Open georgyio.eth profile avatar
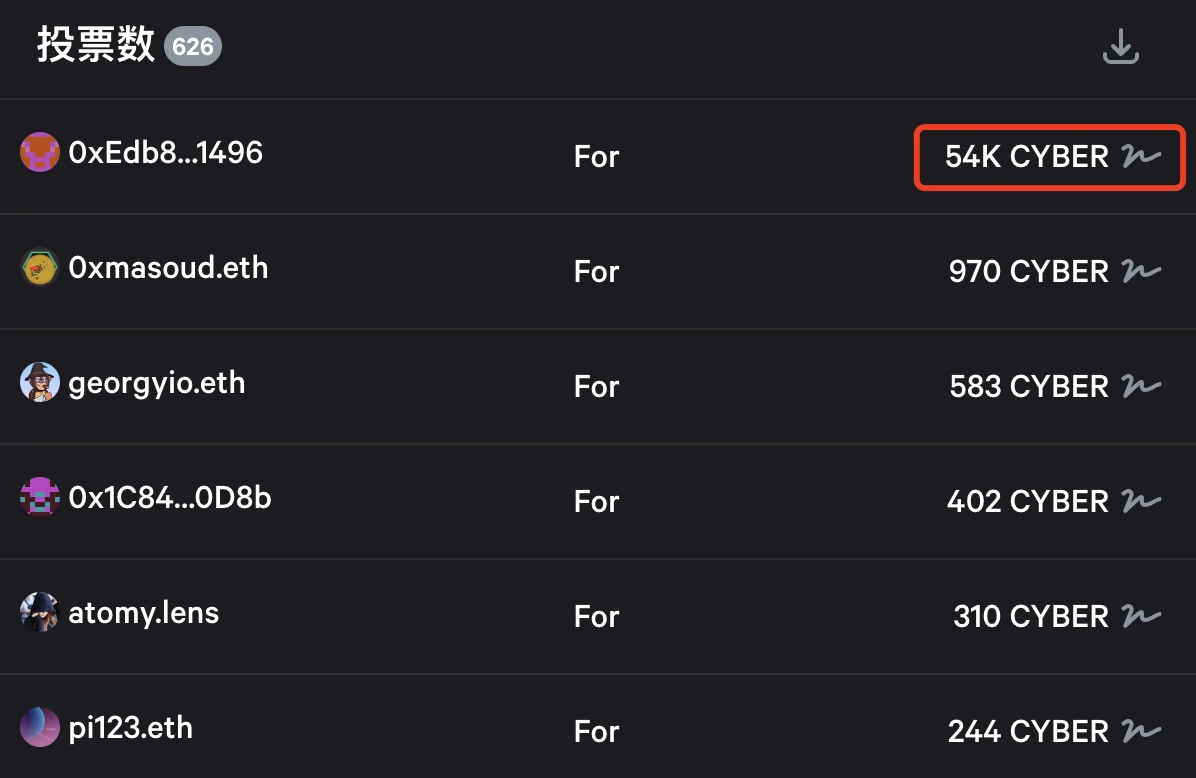The width and height of the screenshot is (1196, 778). click(40, 383)
